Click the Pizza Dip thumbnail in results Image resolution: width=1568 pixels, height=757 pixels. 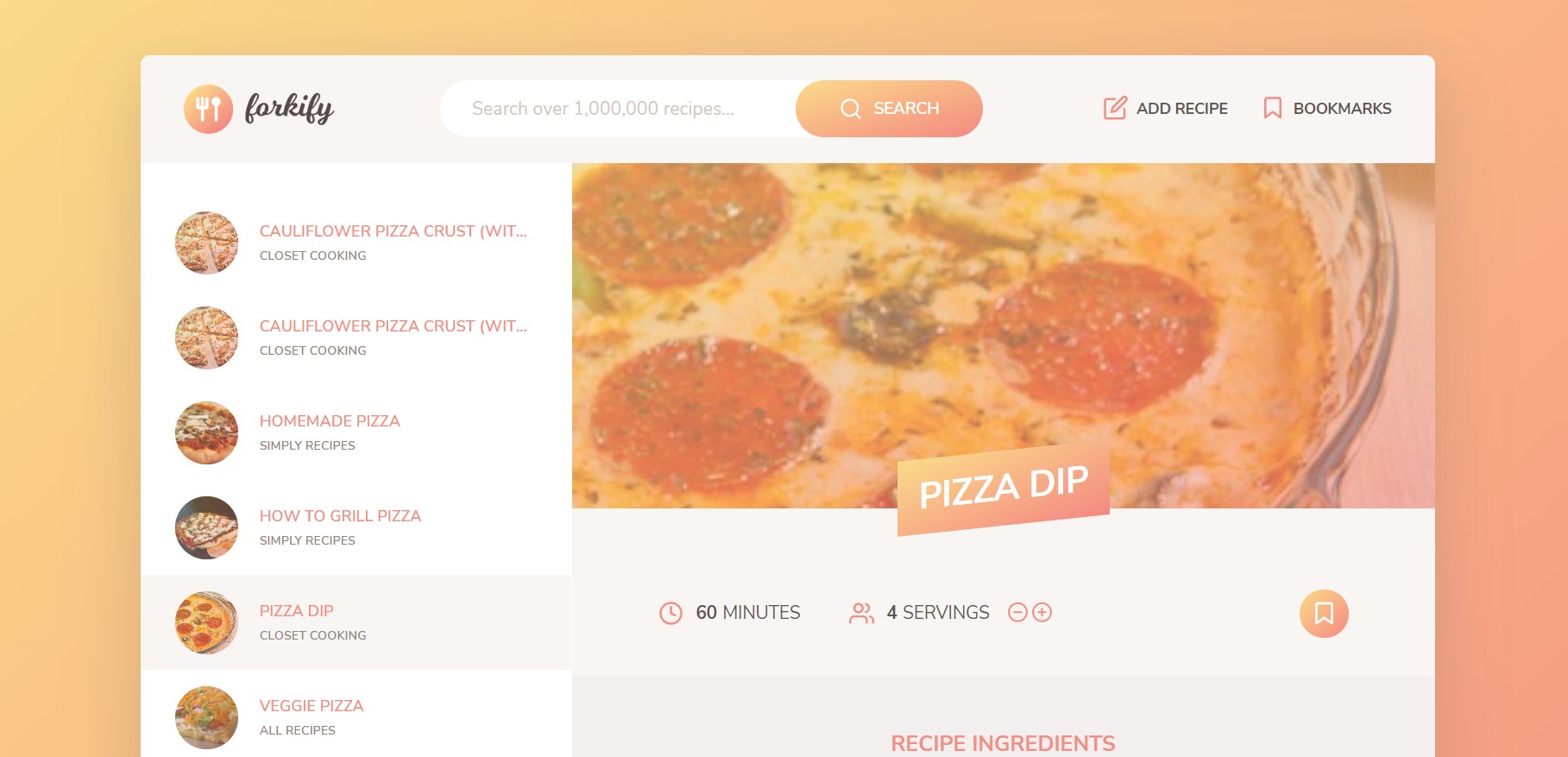click(206, 622)
